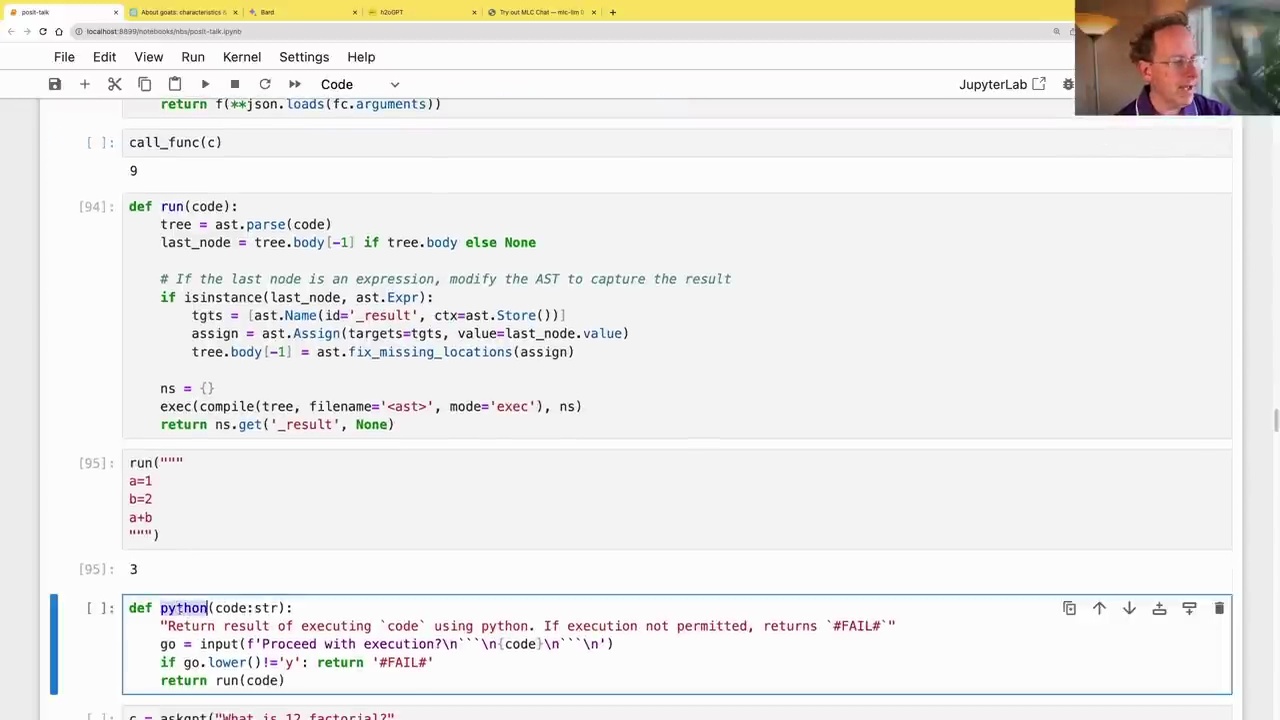Image resolution: width=1280 pixels, height=720 pixels.
Task: Click the 'return run(code)' line
Action: pyautogui.click(x=222, y=681)
